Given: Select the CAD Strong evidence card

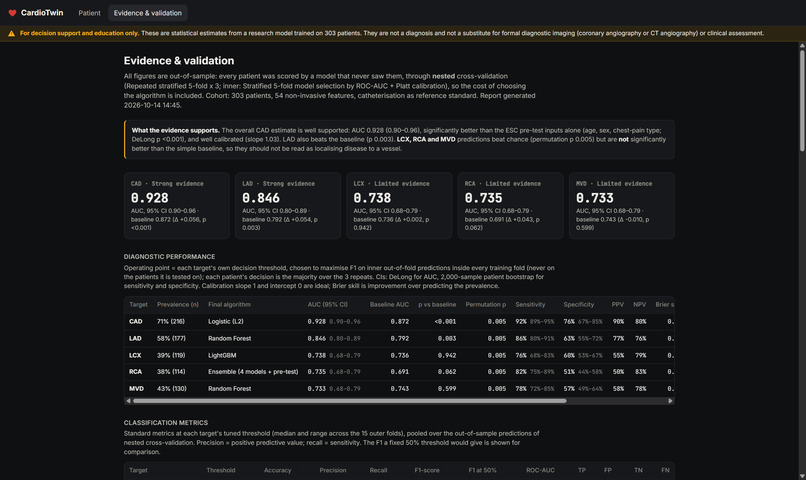Looking at the screenshot, I should tap(176, 206).
